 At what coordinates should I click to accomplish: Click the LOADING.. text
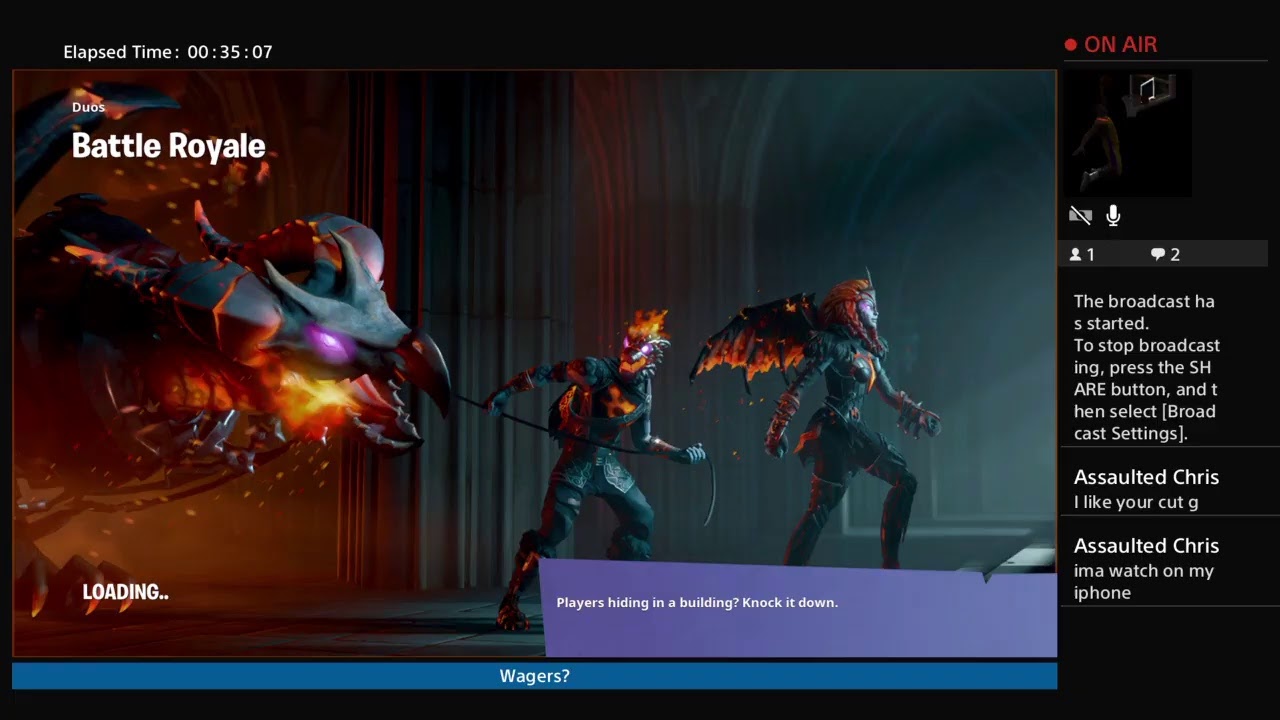coord(125,592)
